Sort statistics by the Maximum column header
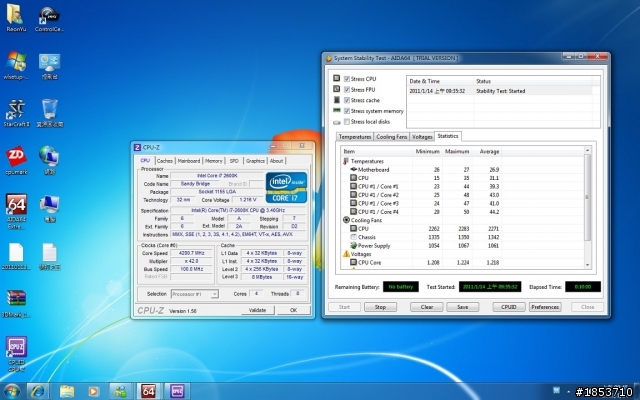 (457, 151)
